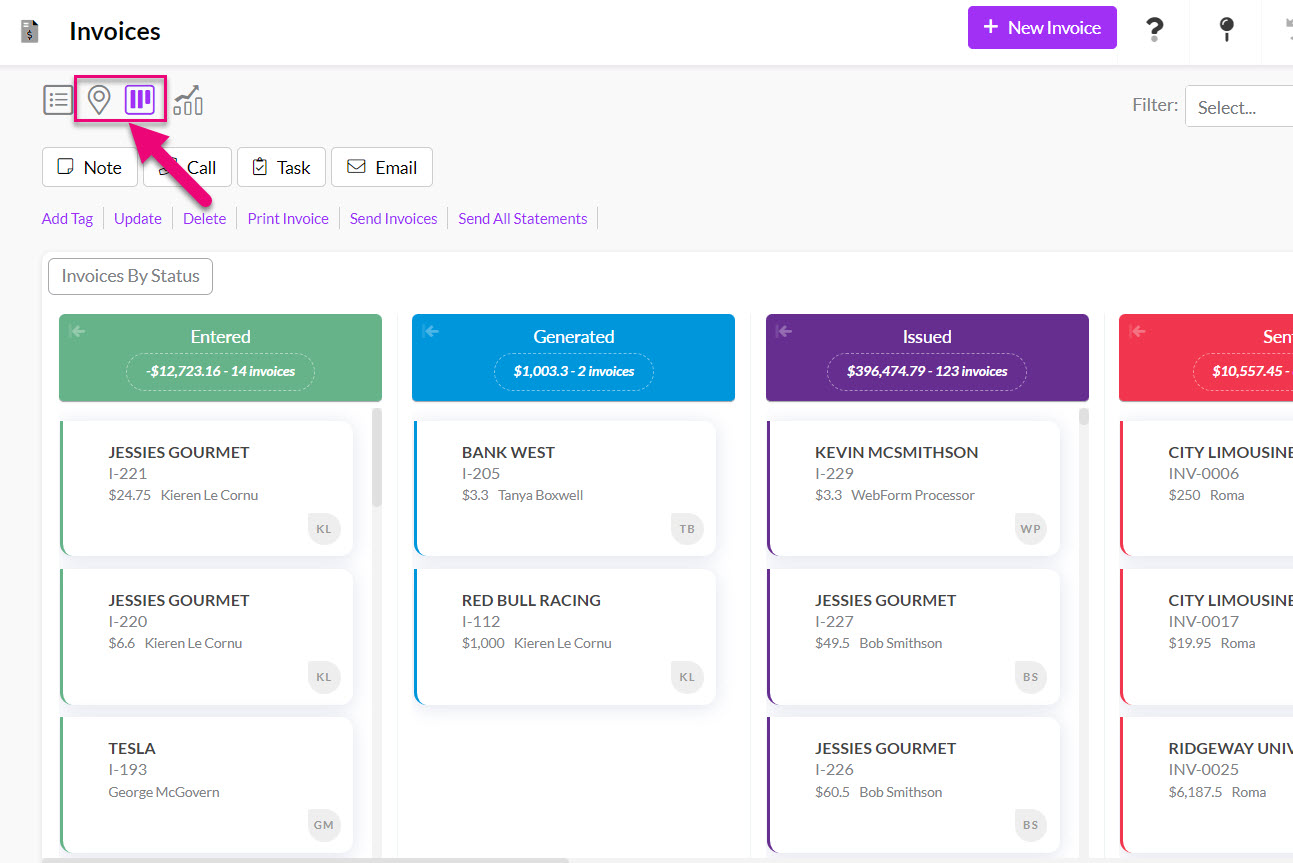
Task: Open Jessies Gourmet invoice I-221 card
Action: click(206, 488)
